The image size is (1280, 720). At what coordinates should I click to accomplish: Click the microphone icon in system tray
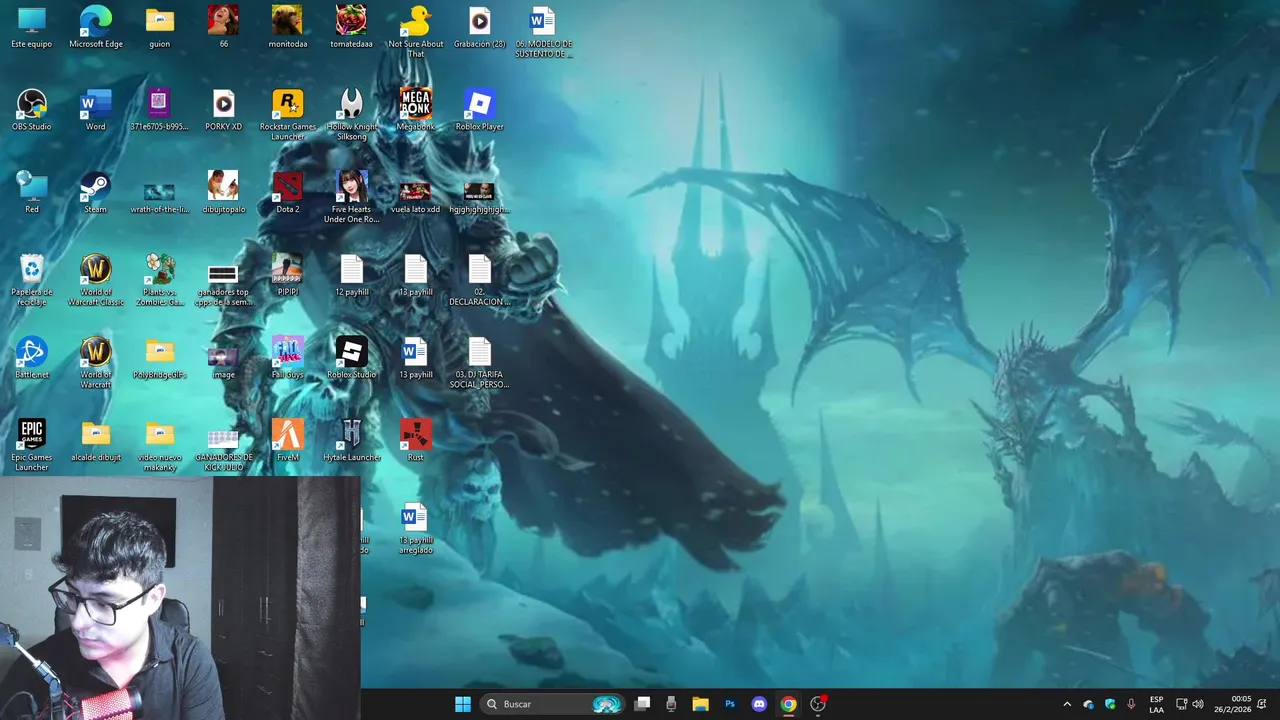click(1131, 704)
